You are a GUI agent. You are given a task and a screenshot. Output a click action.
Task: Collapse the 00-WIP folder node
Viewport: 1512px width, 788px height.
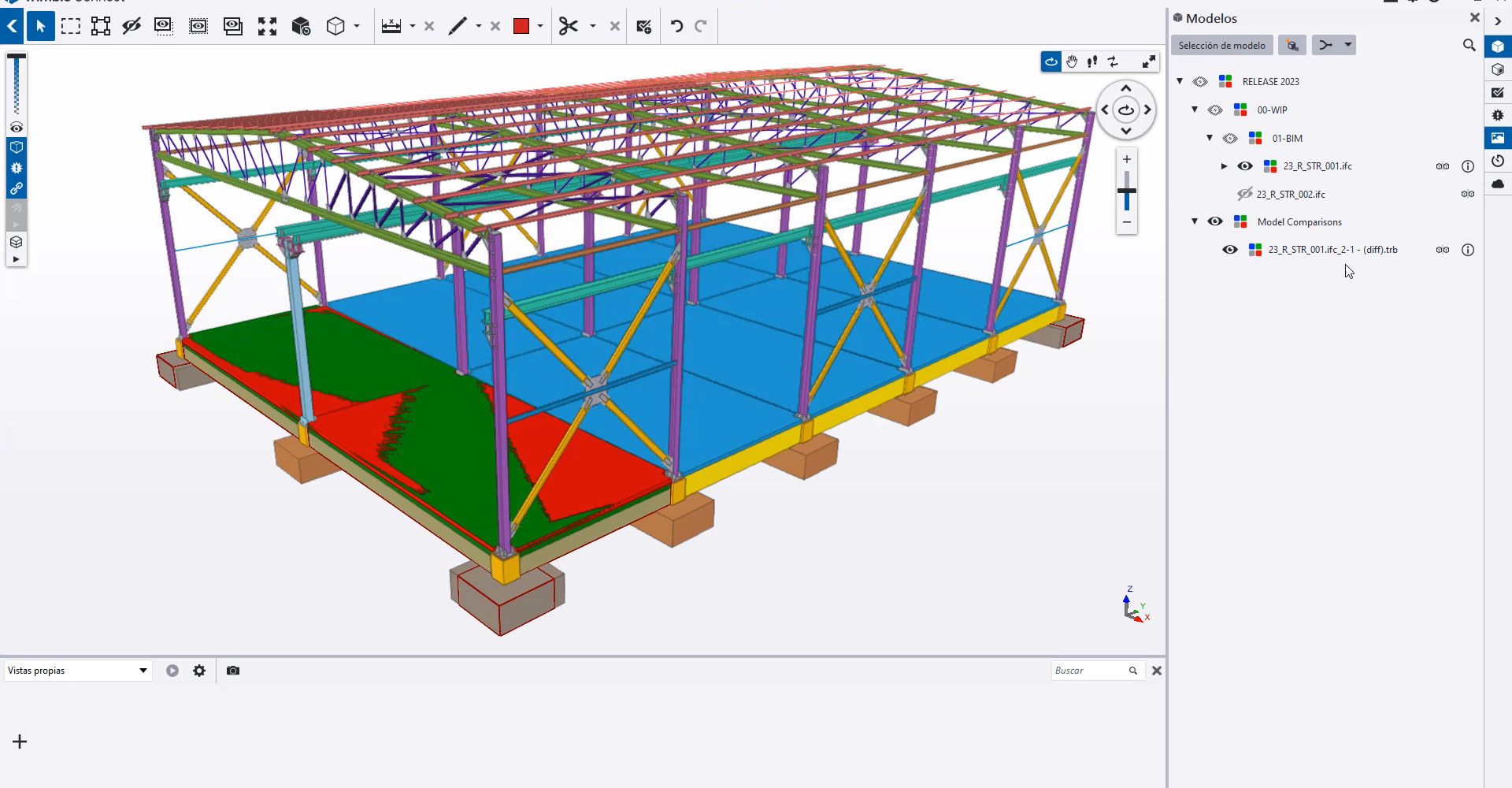(1195, 110)
